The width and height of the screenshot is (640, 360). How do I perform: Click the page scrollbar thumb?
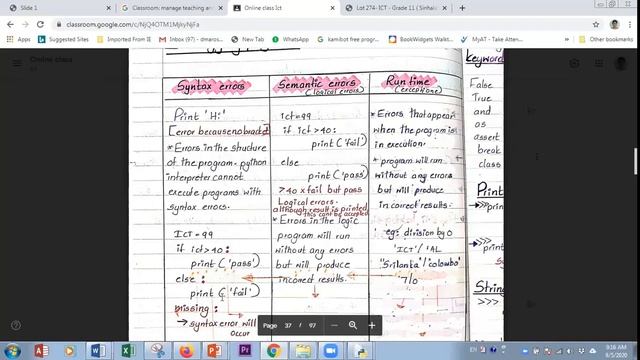635,161
